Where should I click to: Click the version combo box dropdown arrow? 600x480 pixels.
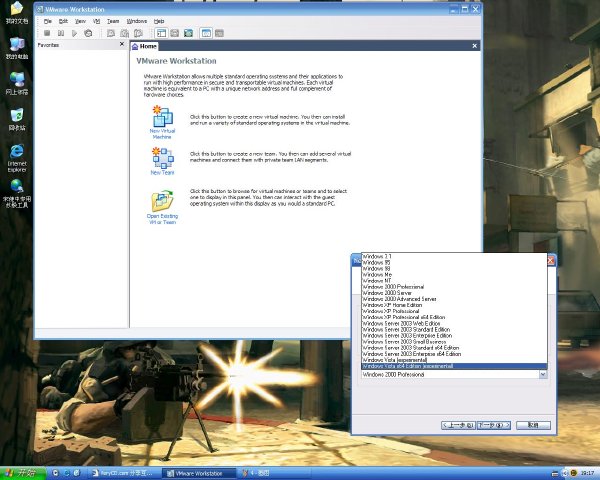pos(543,375)
